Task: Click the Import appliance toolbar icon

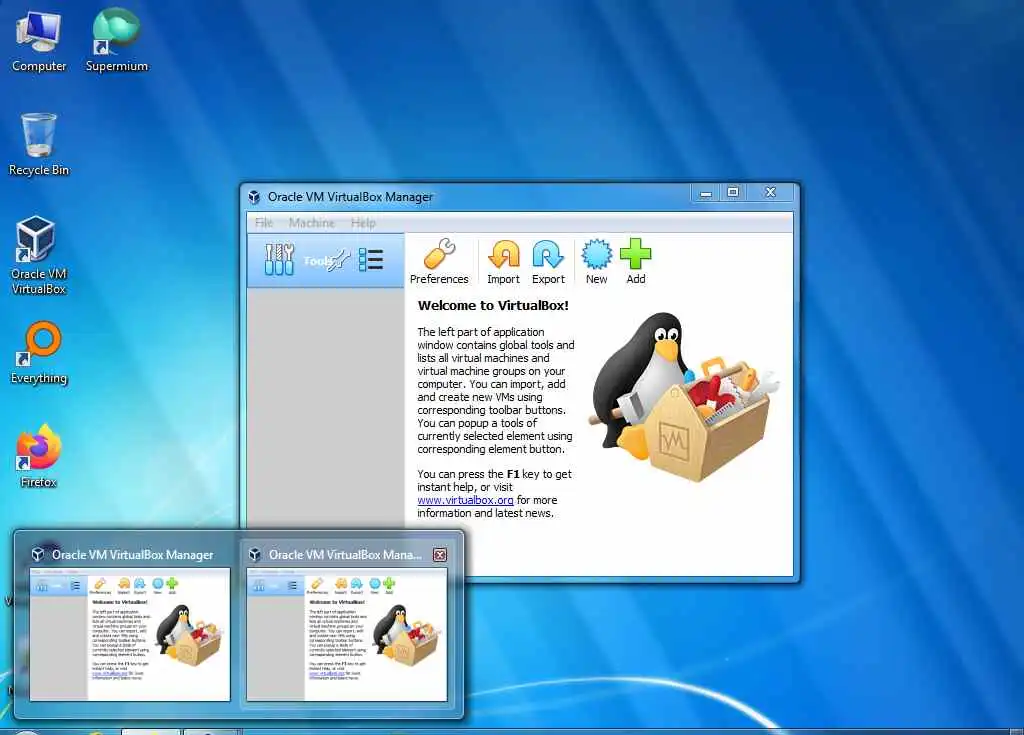Action: point(504,262)
